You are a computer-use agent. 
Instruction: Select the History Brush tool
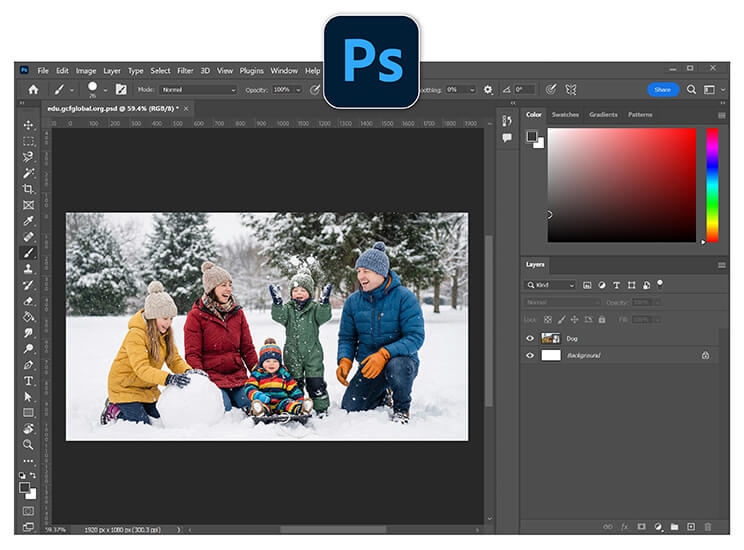pyautogui.click(x=28, y=285)
